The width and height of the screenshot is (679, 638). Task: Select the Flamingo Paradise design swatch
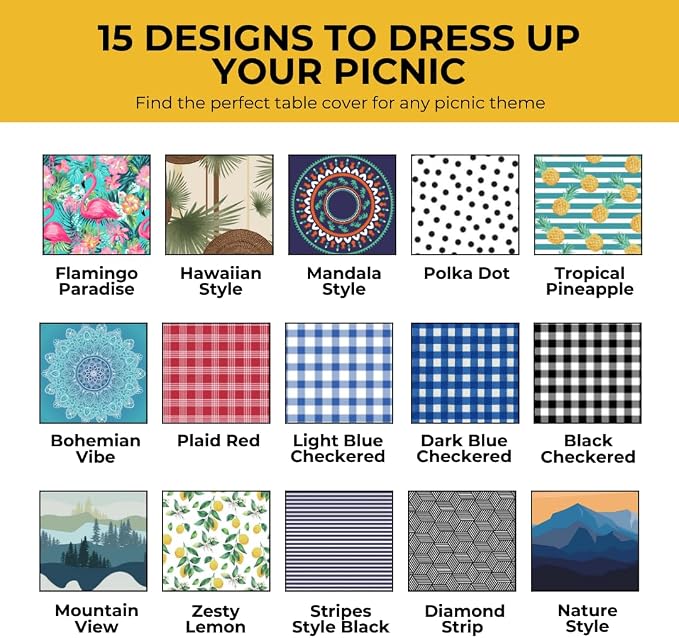point(97,204)
